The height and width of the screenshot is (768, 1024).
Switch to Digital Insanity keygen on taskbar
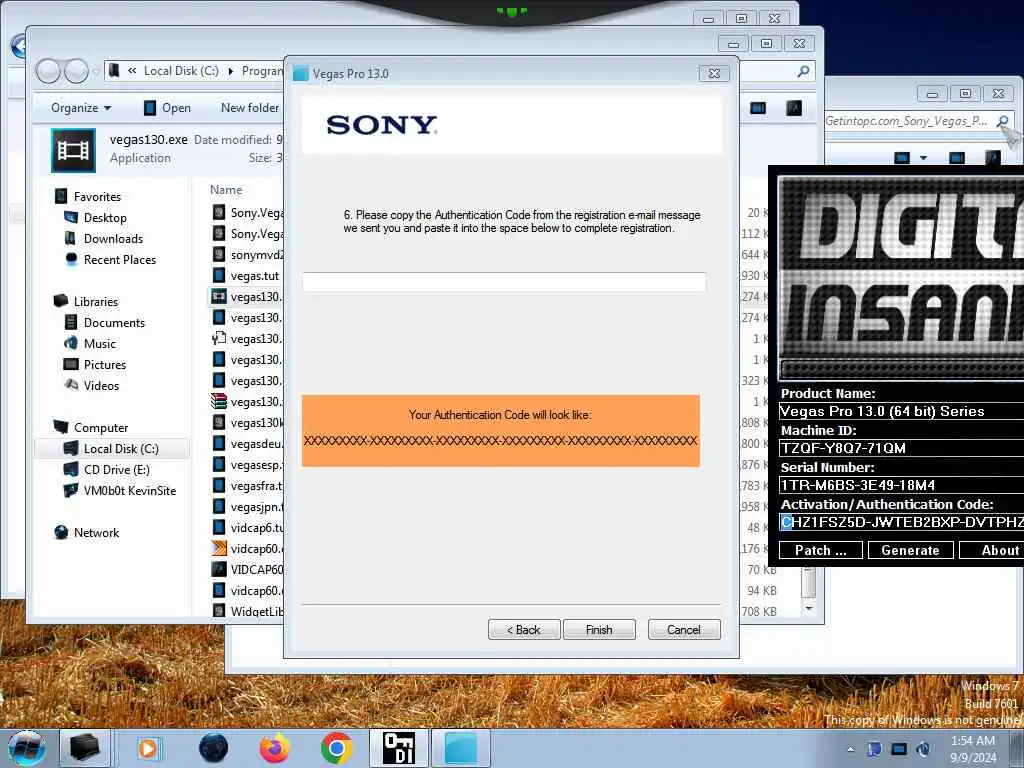coord(398,748)
